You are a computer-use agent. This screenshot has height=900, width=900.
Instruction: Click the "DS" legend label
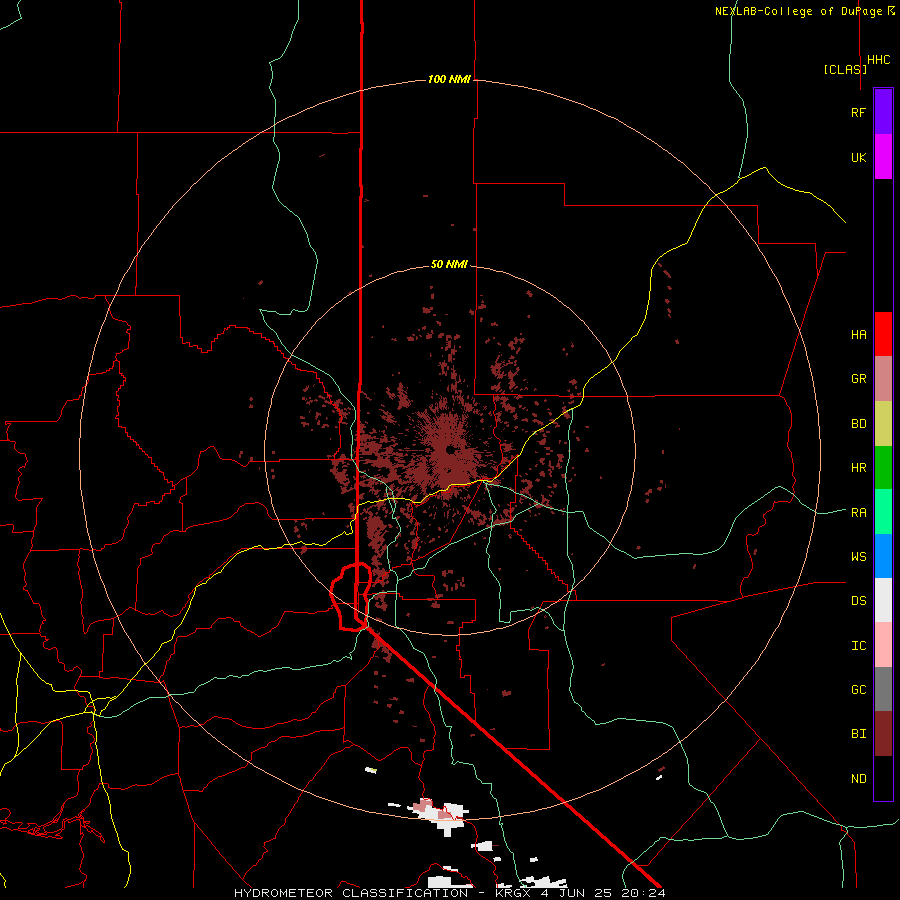pos(859,601)
